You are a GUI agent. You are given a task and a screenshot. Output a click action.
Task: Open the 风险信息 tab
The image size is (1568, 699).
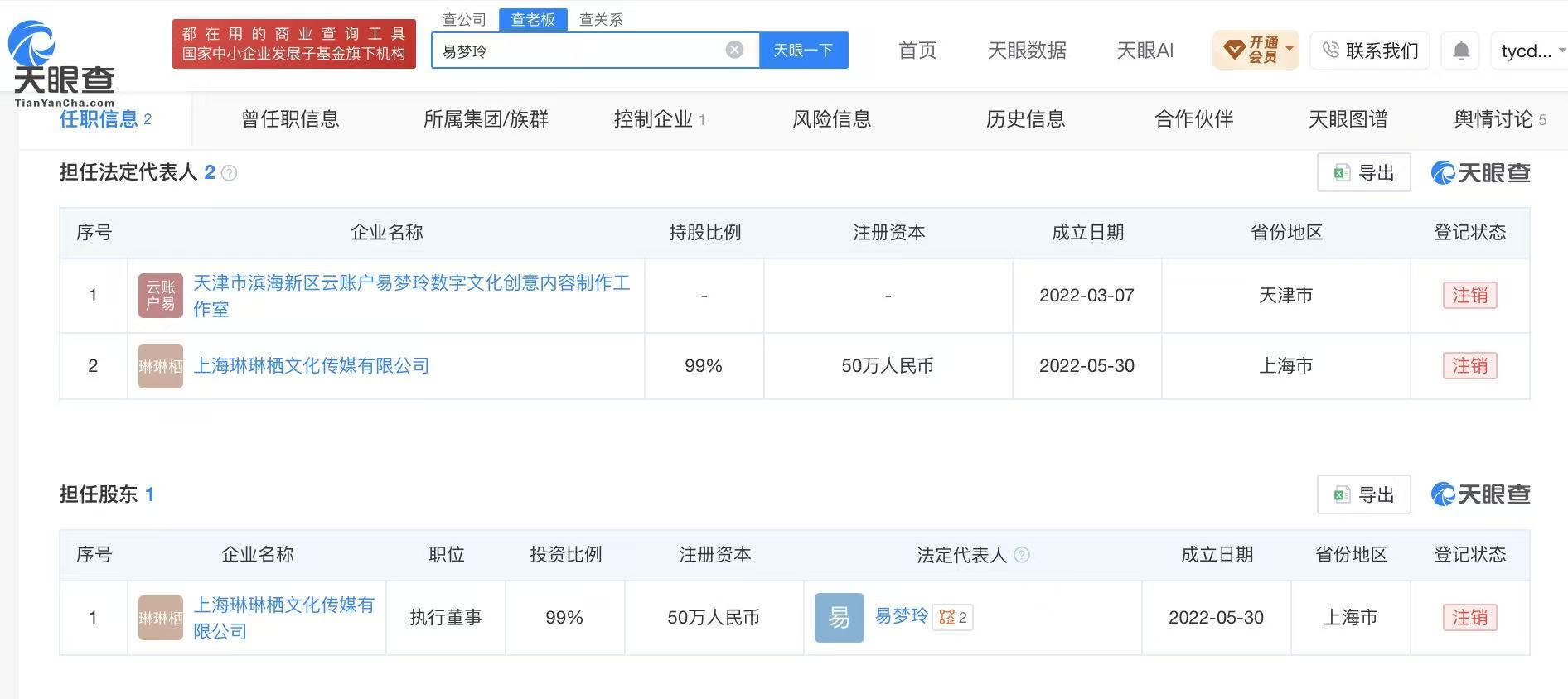832,119
